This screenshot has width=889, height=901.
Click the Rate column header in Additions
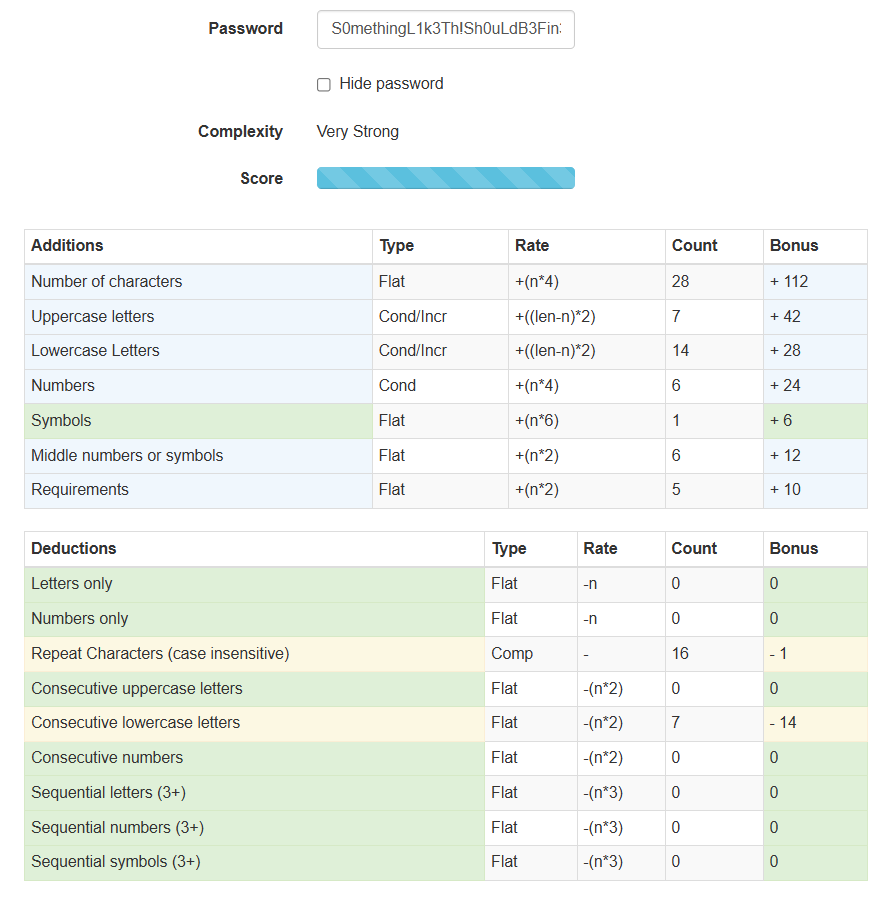[532, 246]
